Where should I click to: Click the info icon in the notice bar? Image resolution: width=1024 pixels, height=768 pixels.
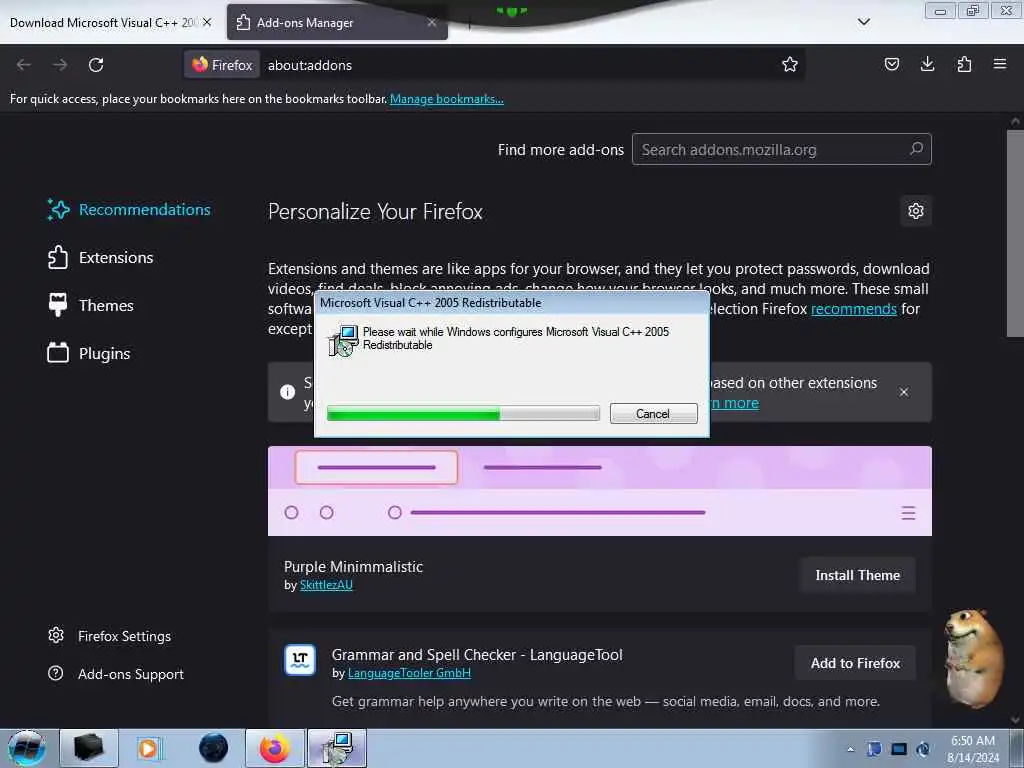pyautogui.click(x=287, y=392)
